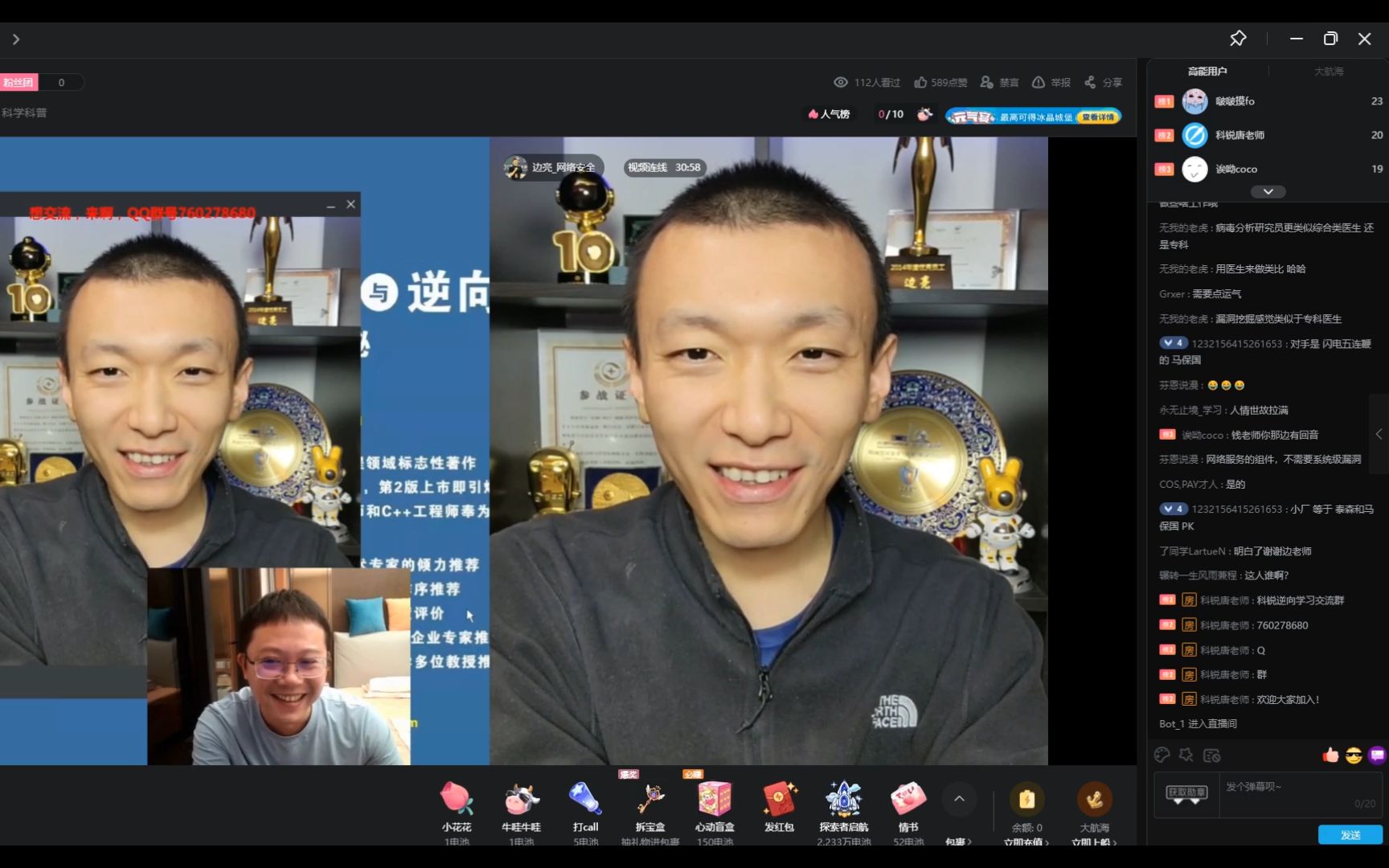
Task: Send a thumbs-up emoji reaction
Action: coord(1330,755)
